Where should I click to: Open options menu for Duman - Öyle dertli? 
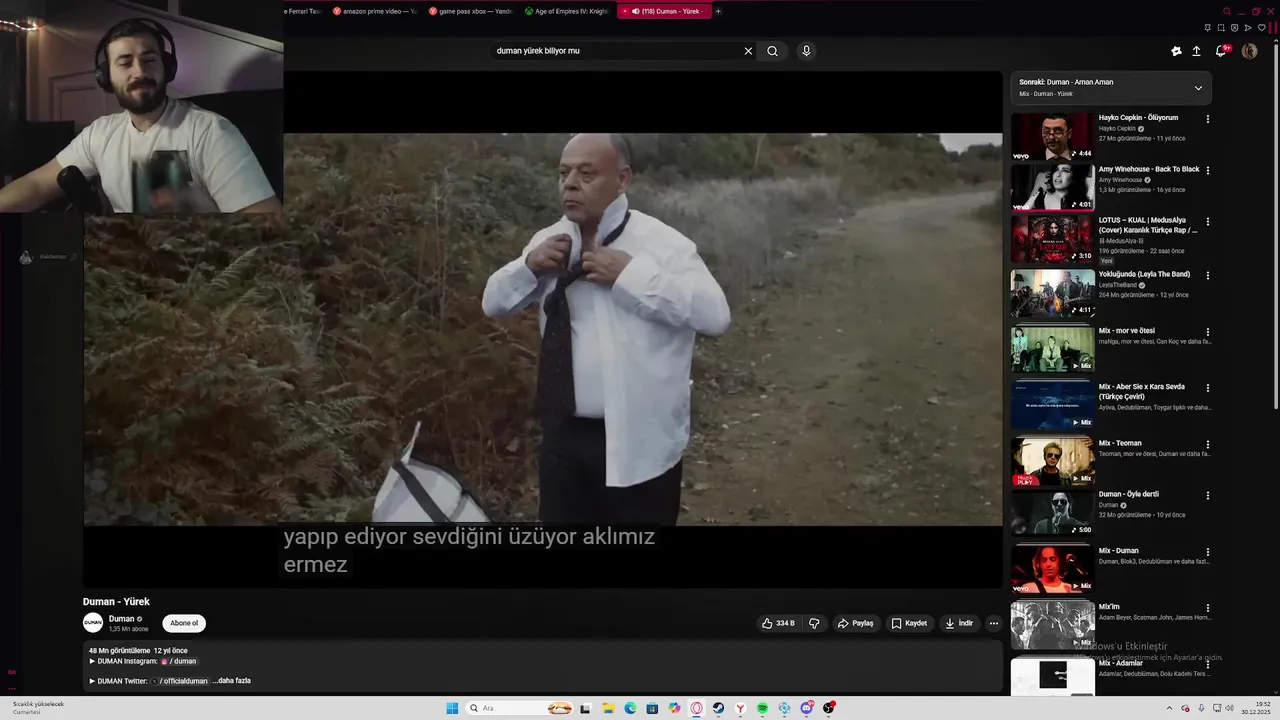pos(1207,496)
